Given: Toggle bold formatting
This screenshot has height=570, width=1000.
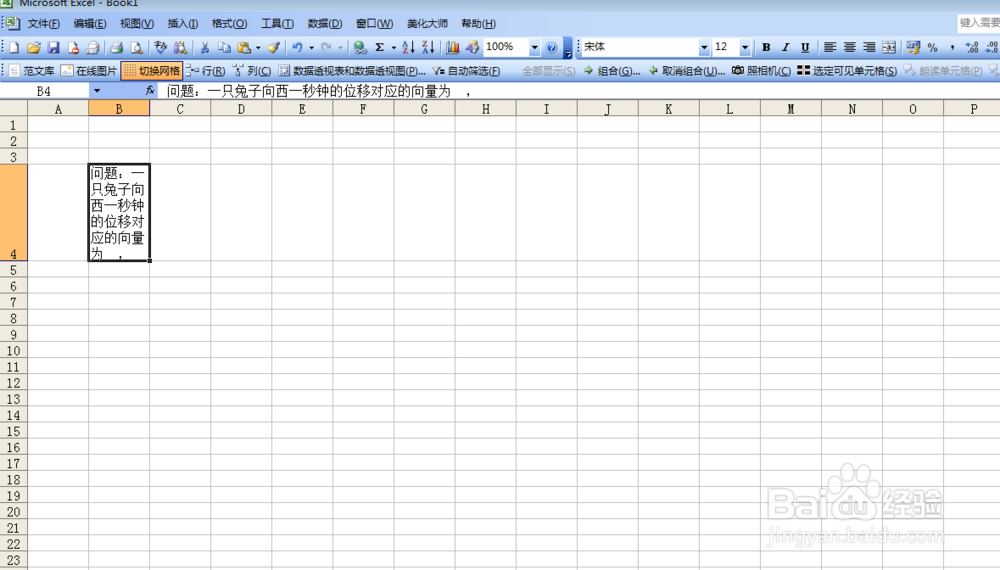Looking at the screenshot, I should coord(766,47).
